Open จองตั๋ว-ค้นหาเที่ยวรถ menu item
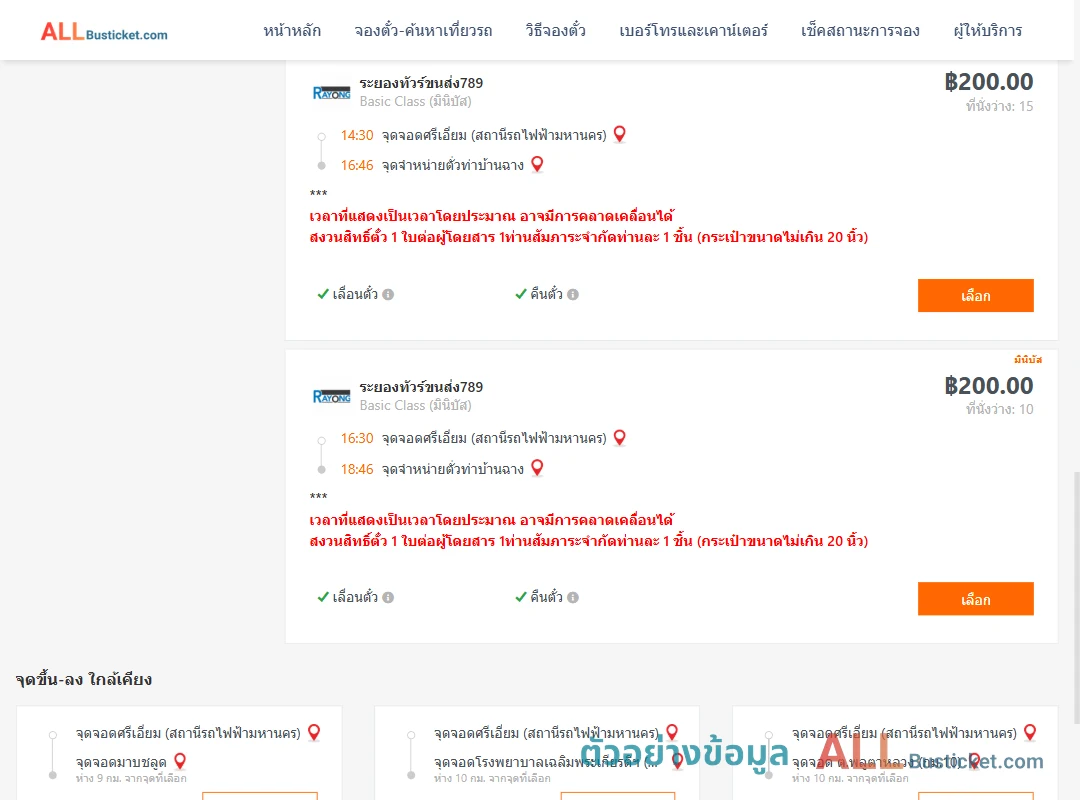Image resolution: width=1080 pixels, height=800 pixels. (x=423, y=31)
